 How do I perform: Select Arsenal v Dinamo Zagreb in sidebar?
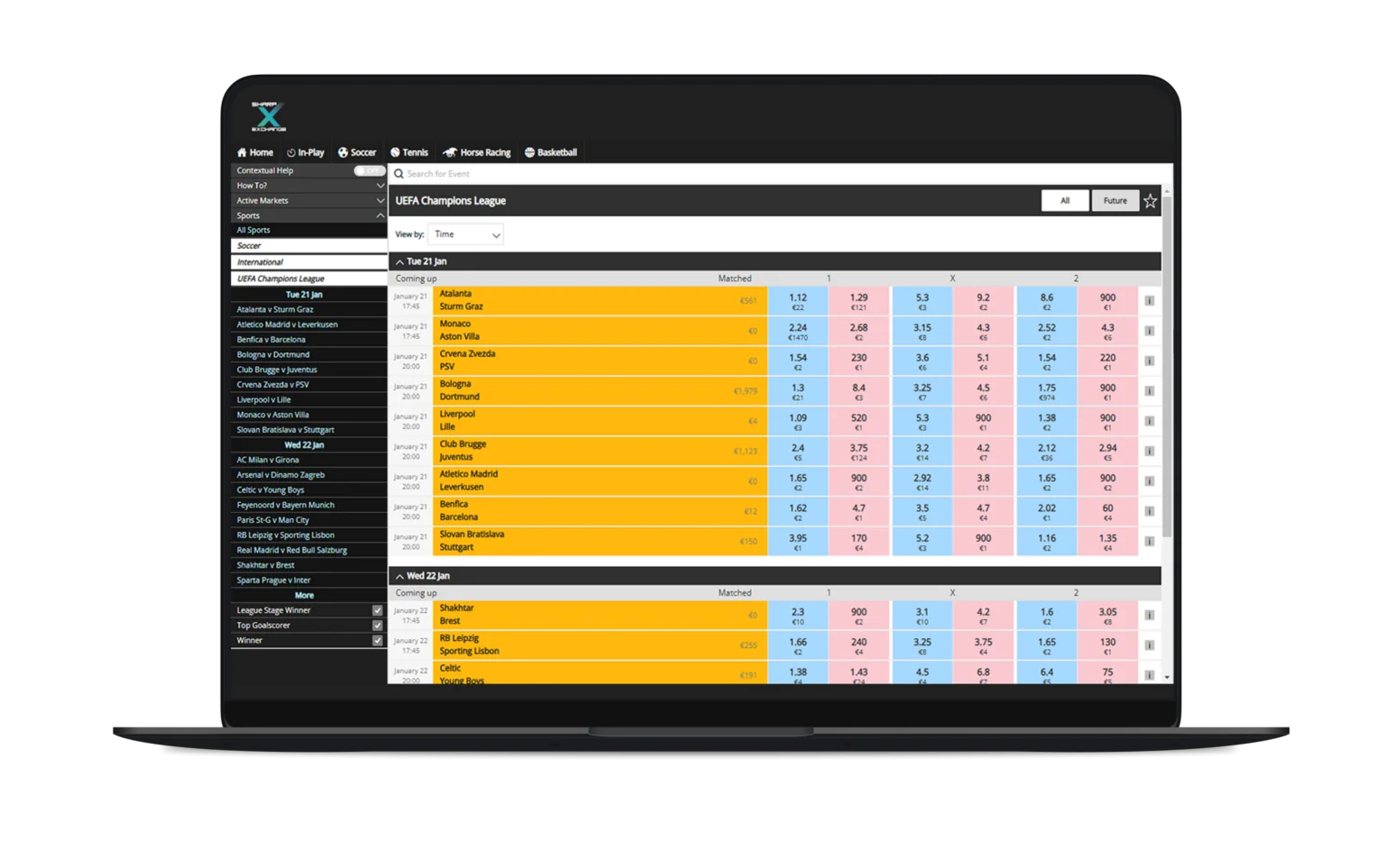coord(308,475)
